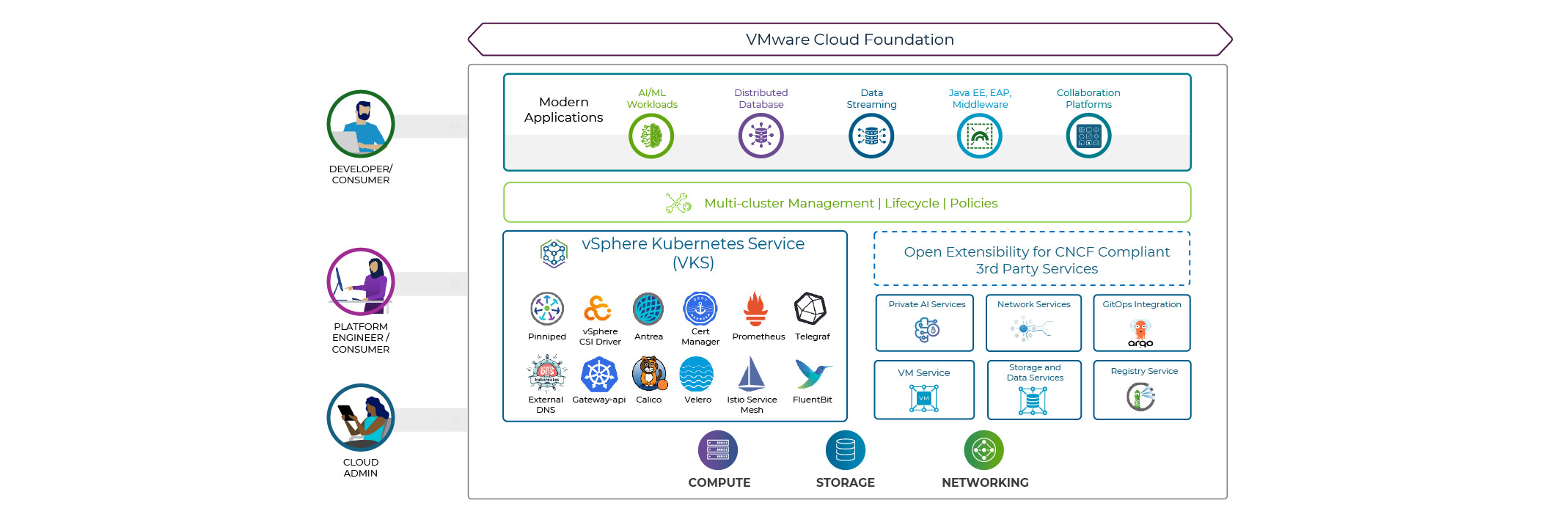Click the Istio Service Mesh label text

pyautogui.click(x=752, y=405)
